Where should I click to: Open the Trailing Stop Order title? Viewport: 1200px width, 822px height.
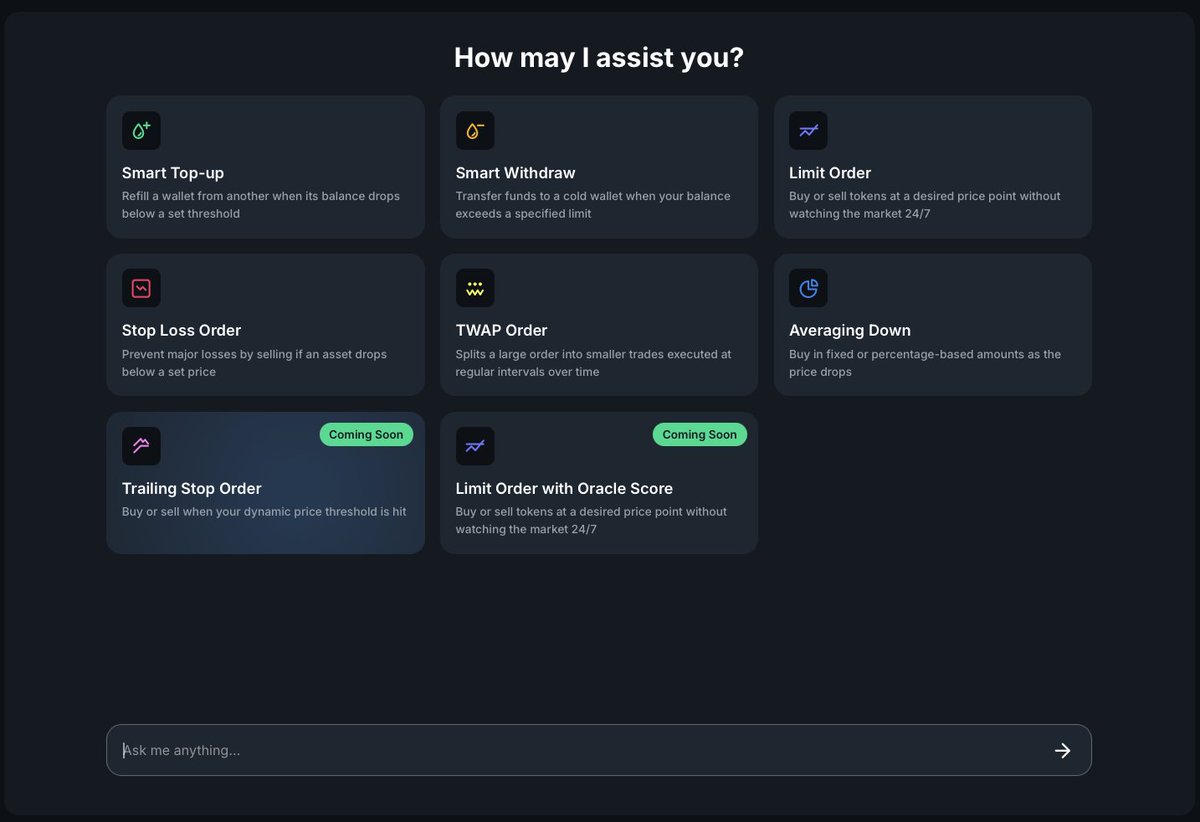(x=192, y=489)
